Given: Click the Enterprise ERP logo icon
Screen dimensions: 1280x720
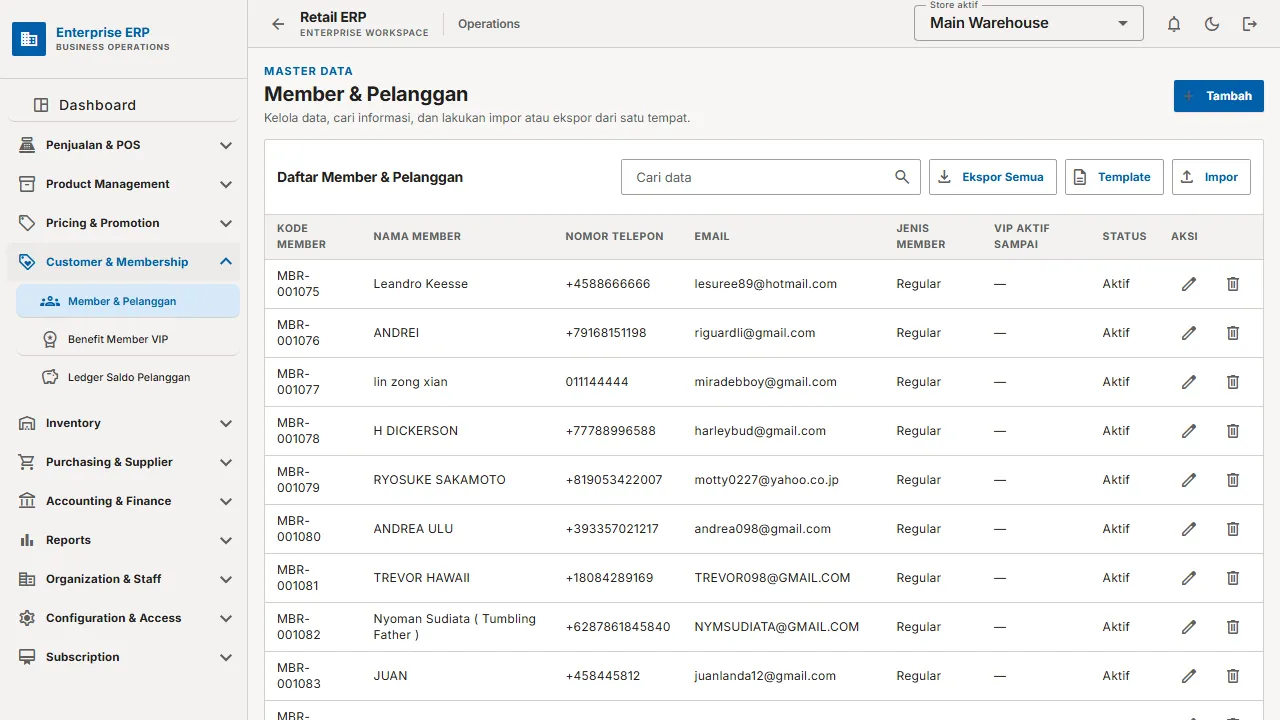Looking at the screenshot, I should 29,39.
